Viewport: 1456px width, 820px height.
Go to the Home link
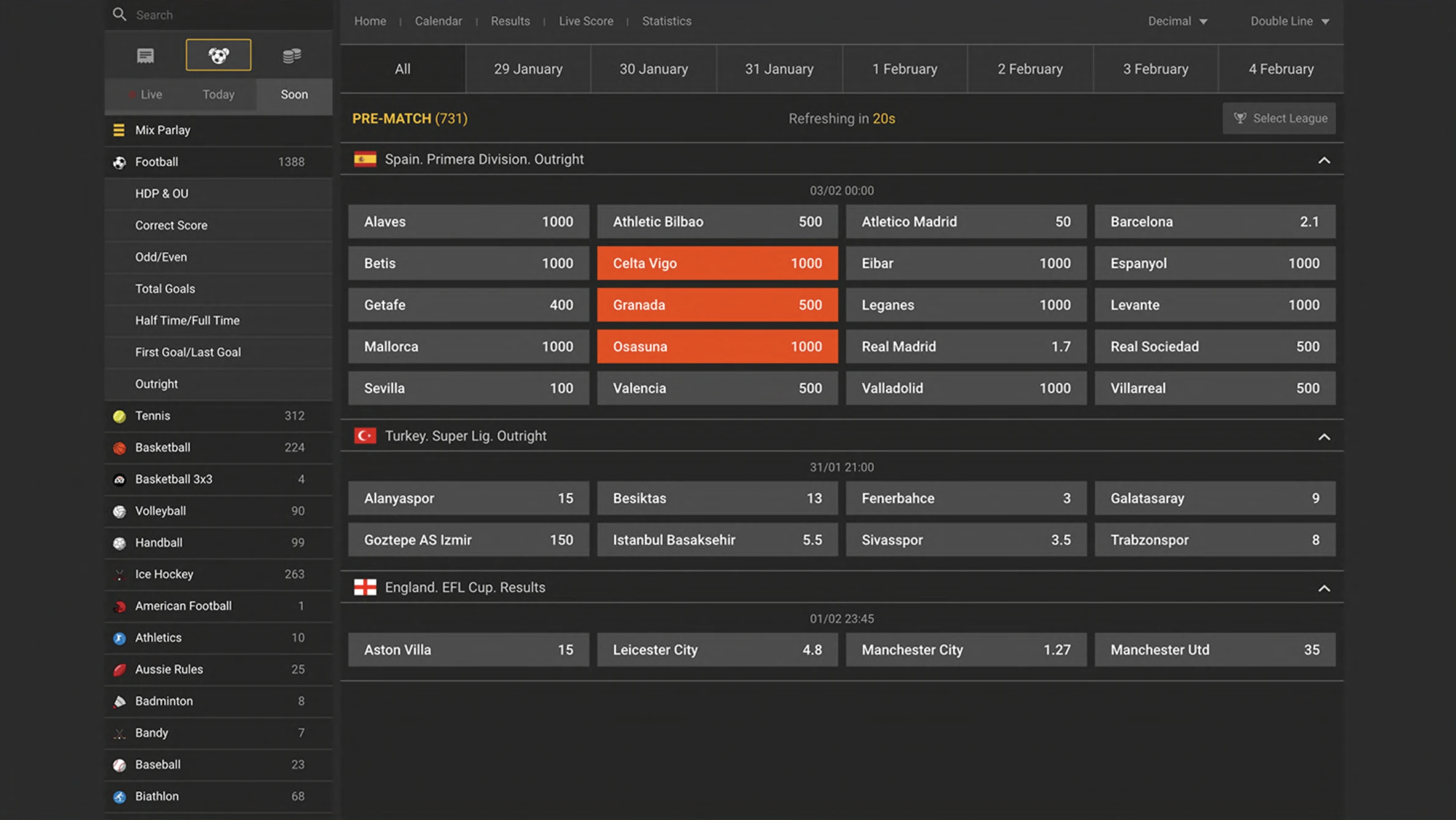[370, 21]
